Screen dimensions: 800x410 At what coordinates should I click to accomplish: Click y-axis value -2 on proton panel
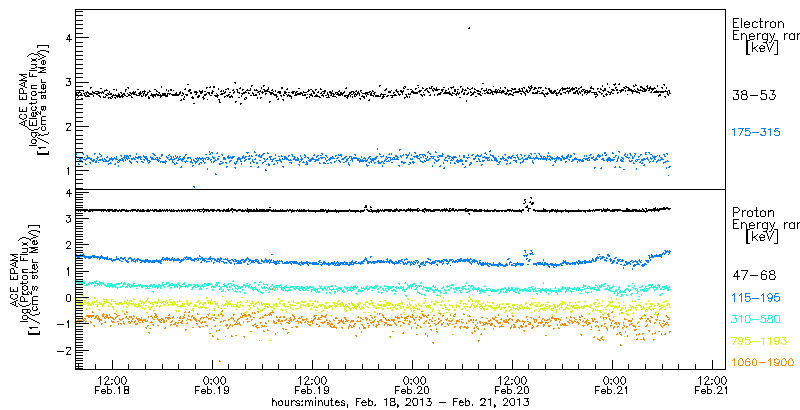[x=65, y=350]
